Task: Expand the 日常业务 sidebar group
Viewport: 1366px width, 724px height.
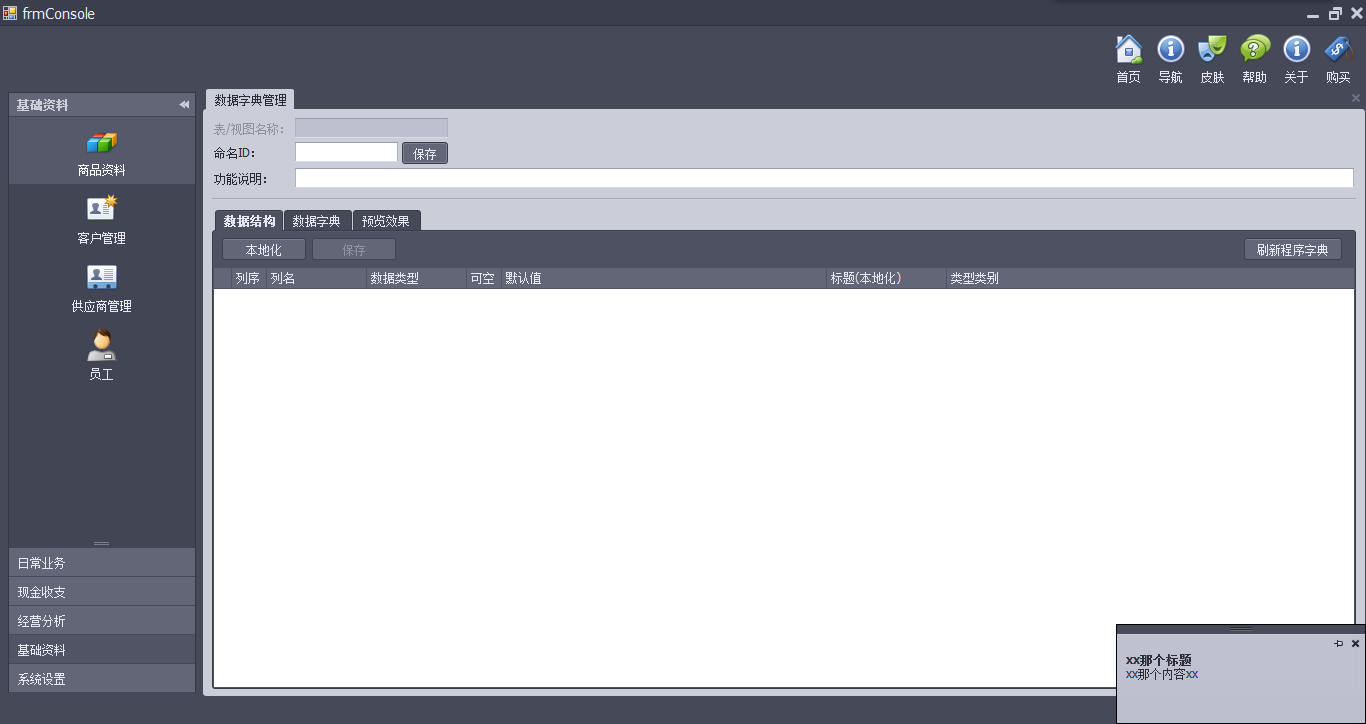Action: pyautogui.click(x=101, y=563)
